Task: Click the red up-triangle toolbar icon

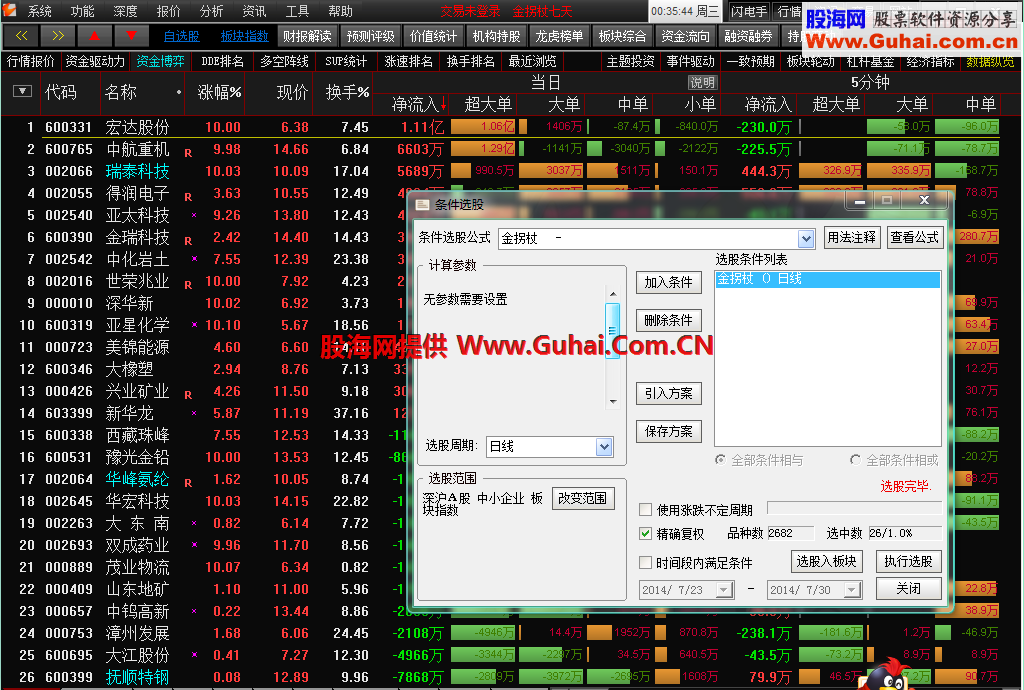Action: click(x=95, y=36)
